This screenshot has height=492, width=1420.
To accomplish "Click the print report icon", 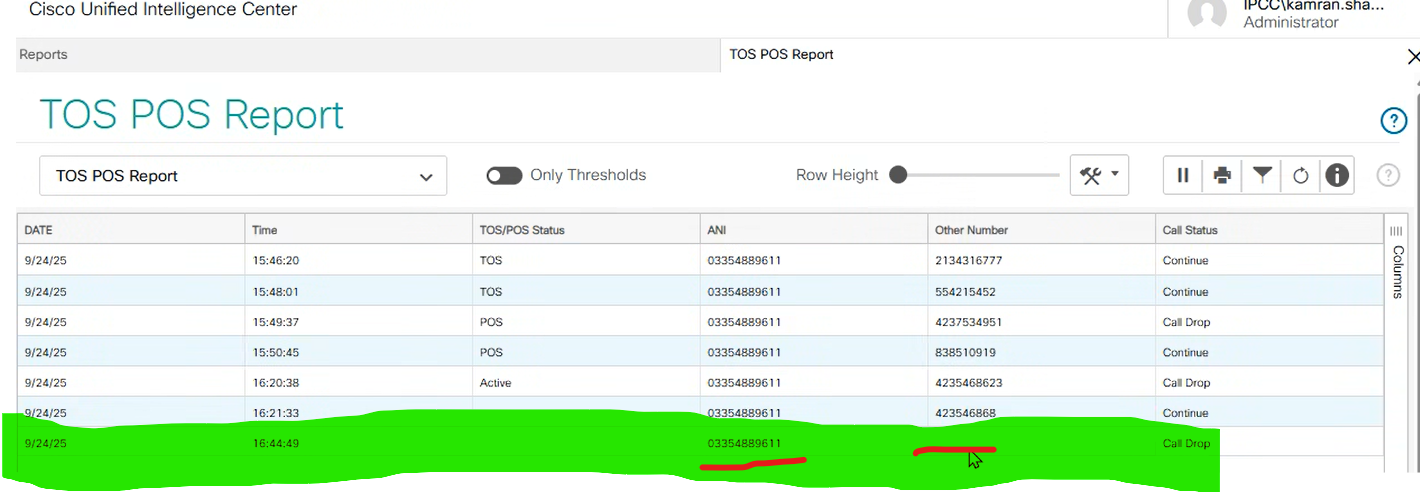I will click(x=1222, y=176).
